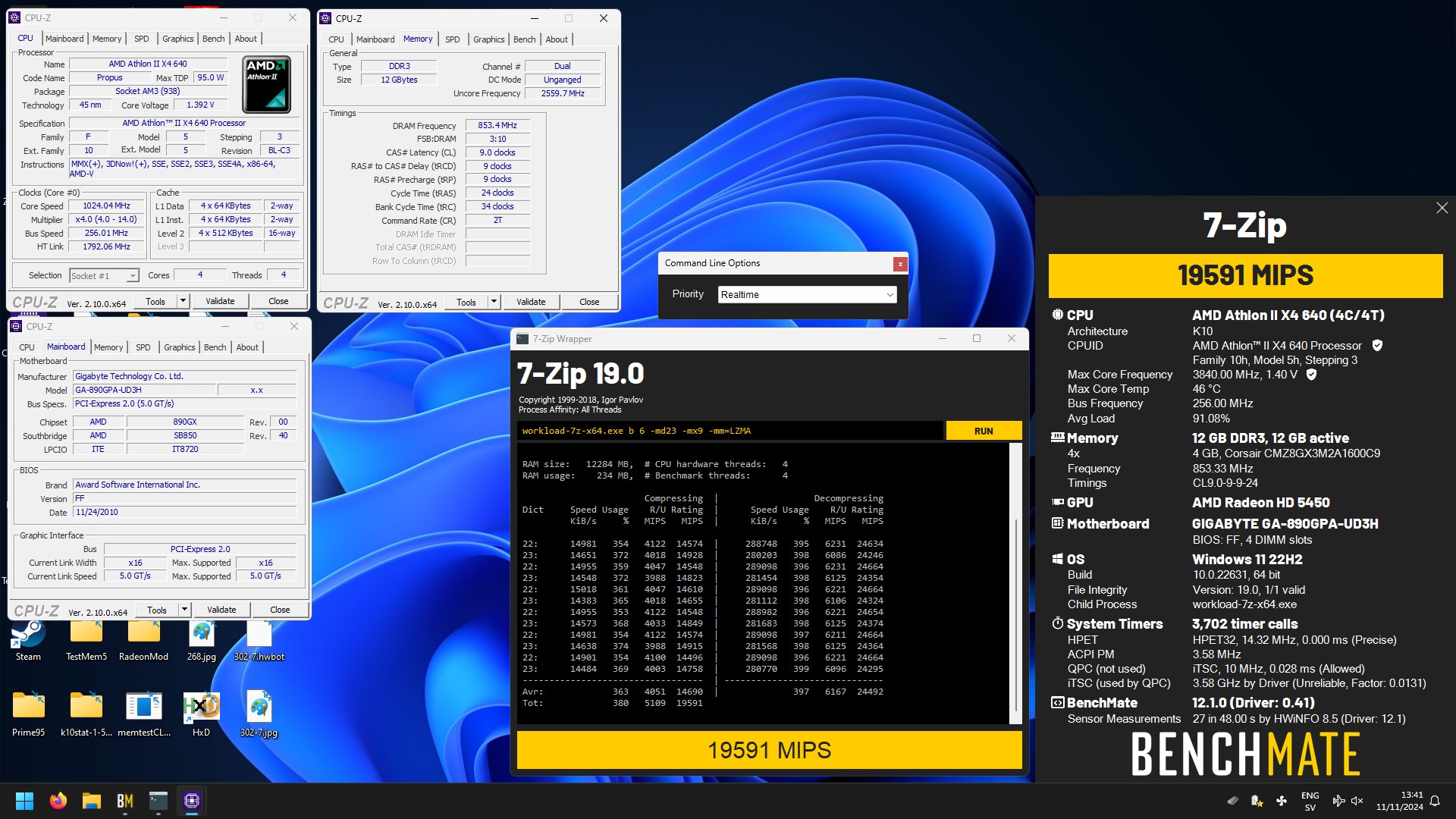Screen dimensions: 1456x819
Task: Switch to the 7-Zip Wrapper taskbar icon
Action: point(158,801)
